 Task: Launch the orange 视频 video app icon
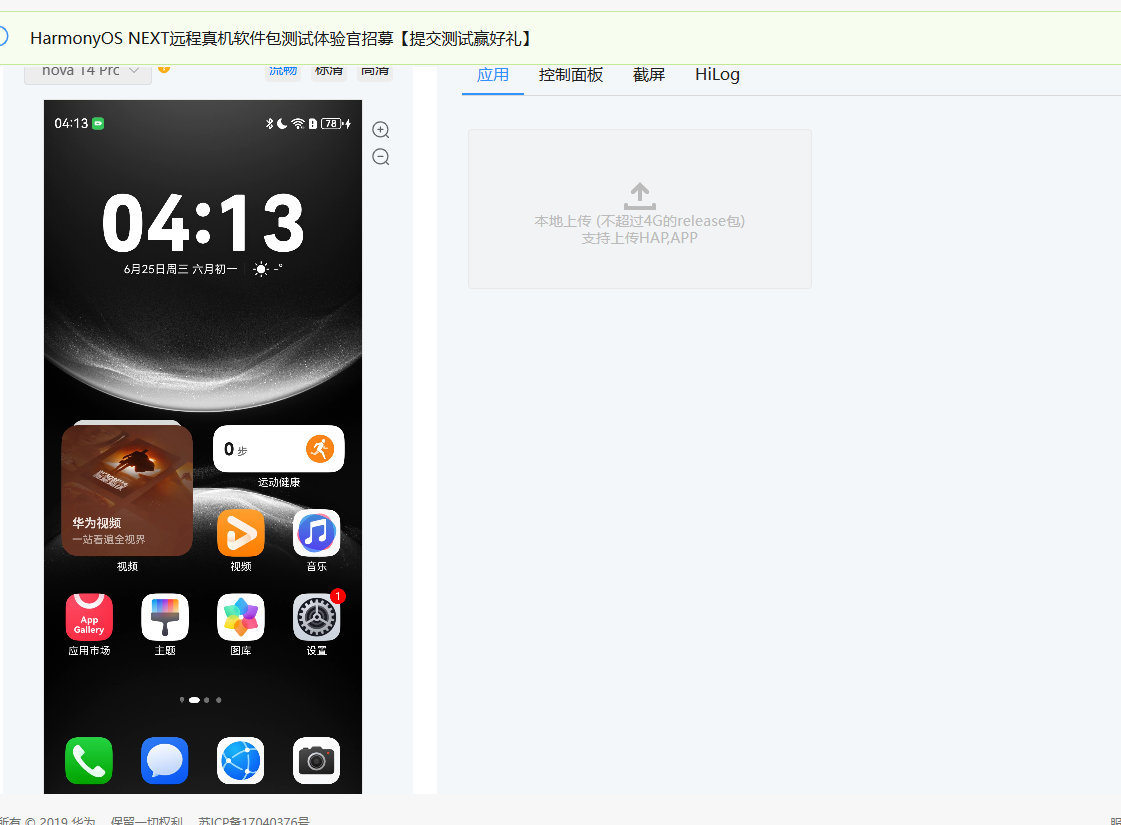pyautogui.click(x=240, y=533)
